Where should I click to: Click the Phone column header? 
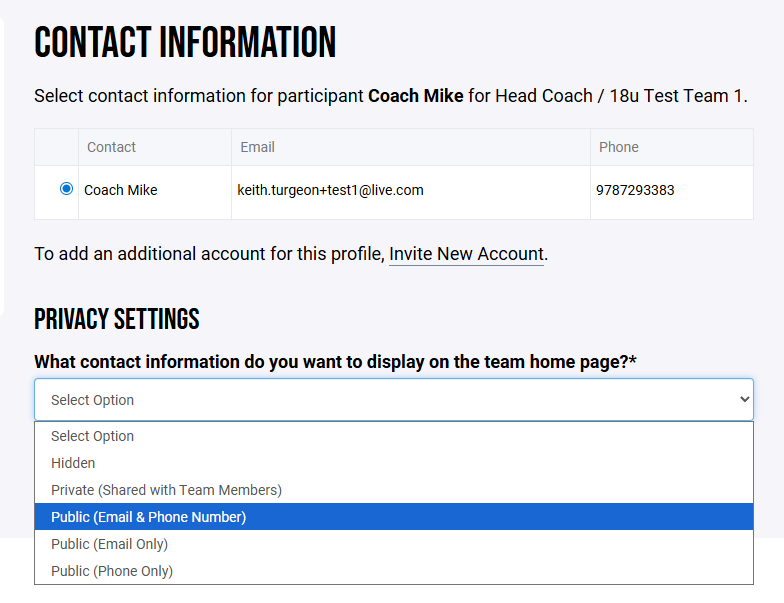618,147
